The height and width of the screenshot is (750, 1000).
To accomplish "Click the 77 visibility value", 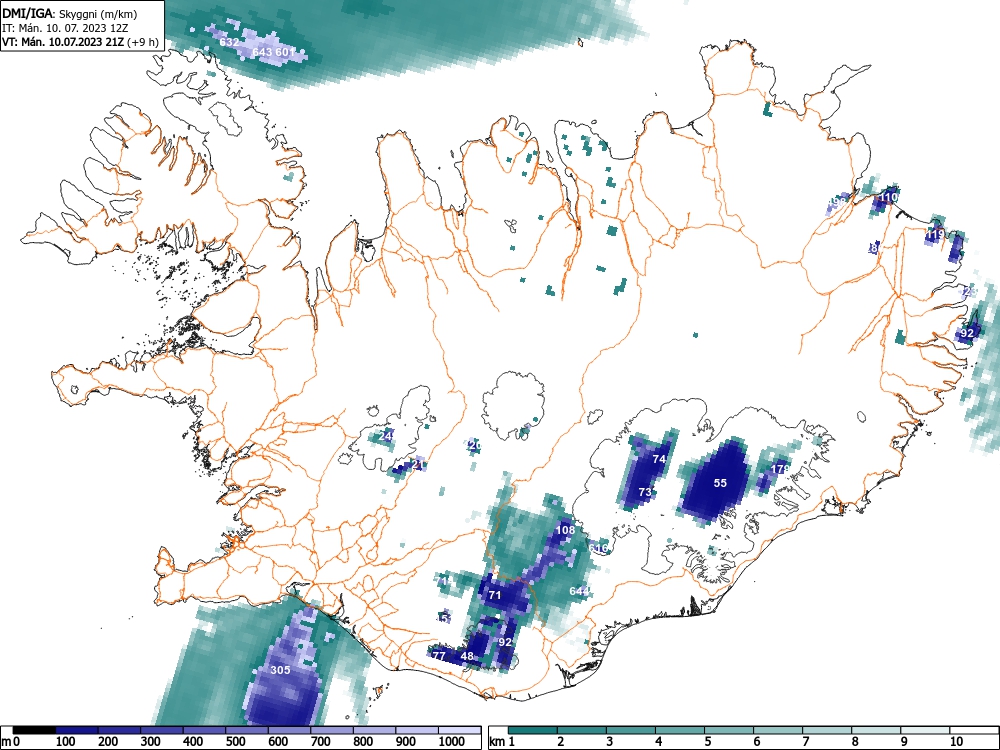I will 439,656.
